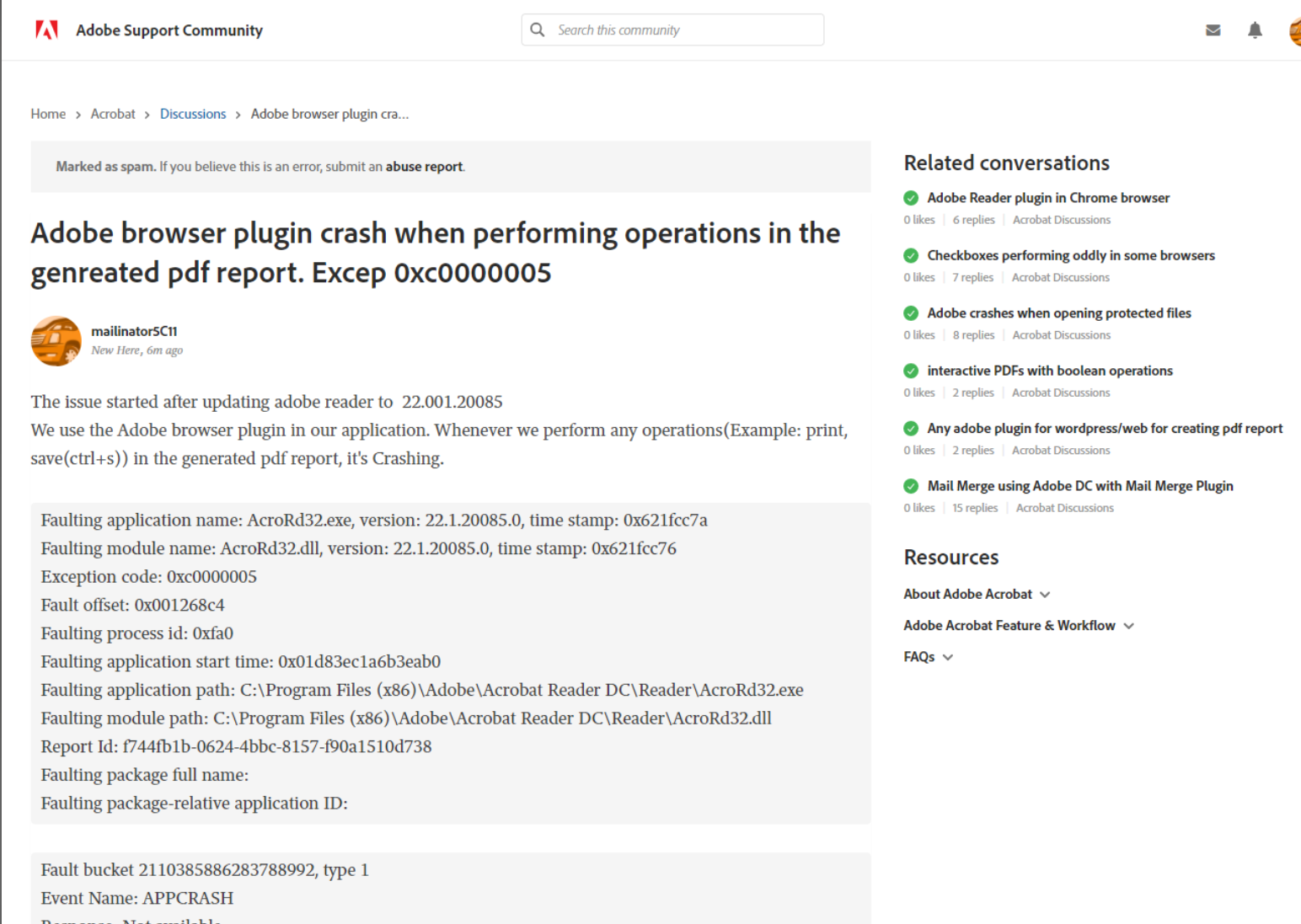
Task: Click green check beside Any adobe plugin for wordpress
Action: (911, 428)
